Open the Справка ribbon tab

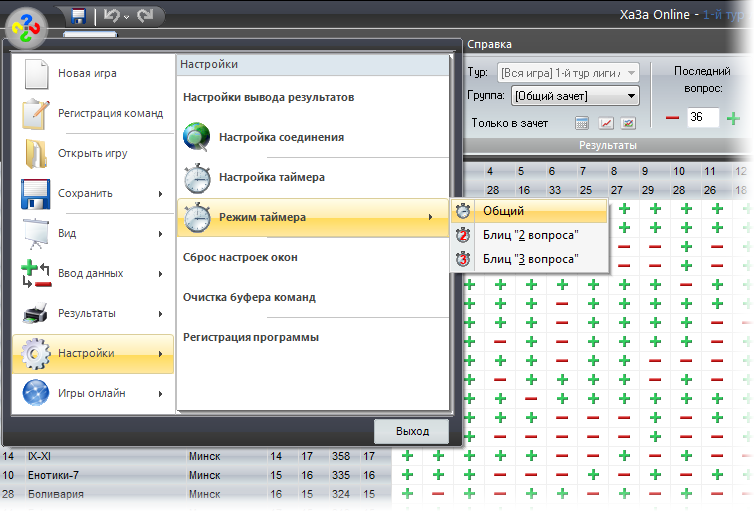(489, 44)
